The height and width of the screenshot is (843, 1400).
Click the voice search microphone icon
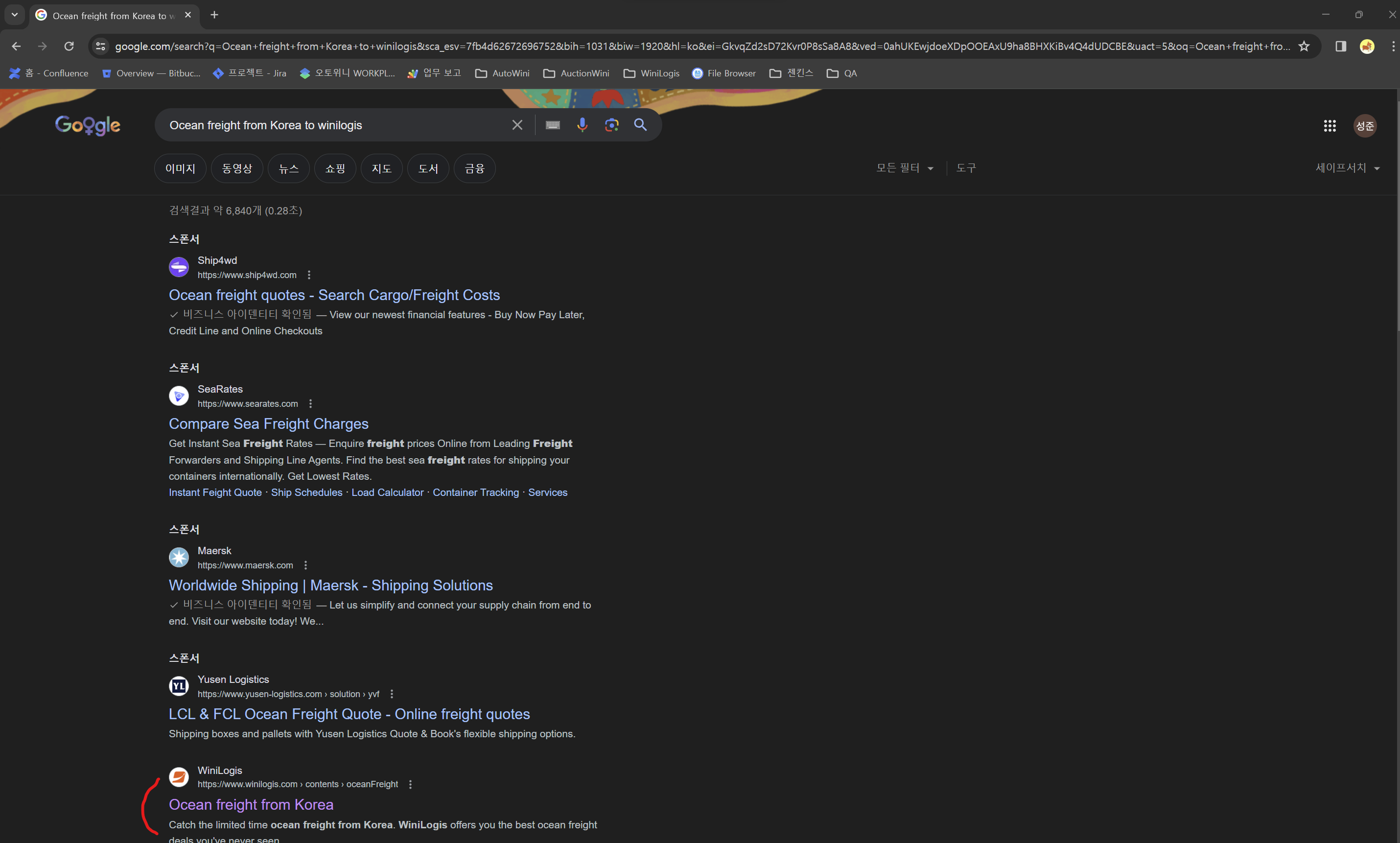tap(582, 125)
